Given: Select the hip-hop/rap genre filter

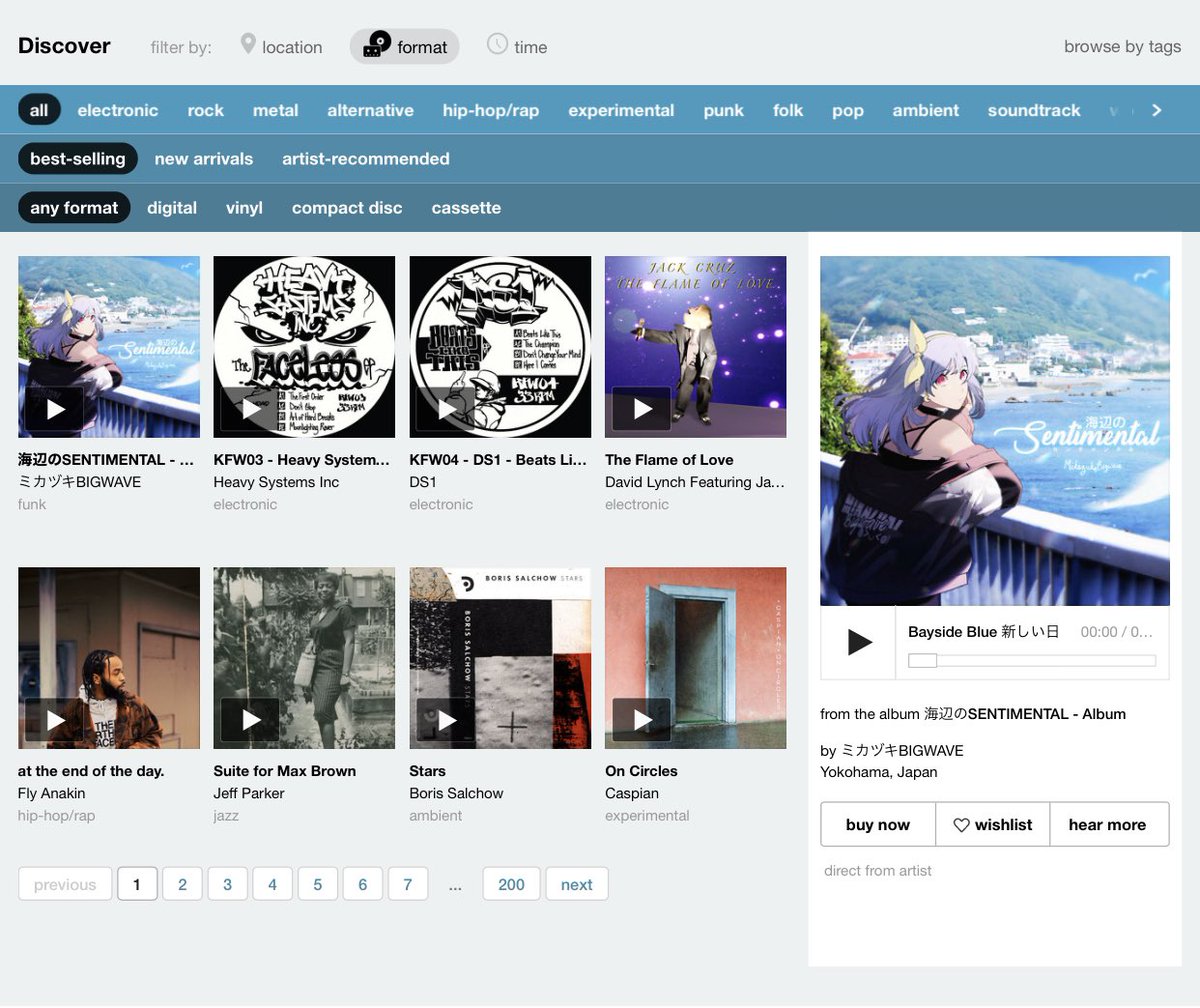Looking at the screenshot, I should (491, 110).
